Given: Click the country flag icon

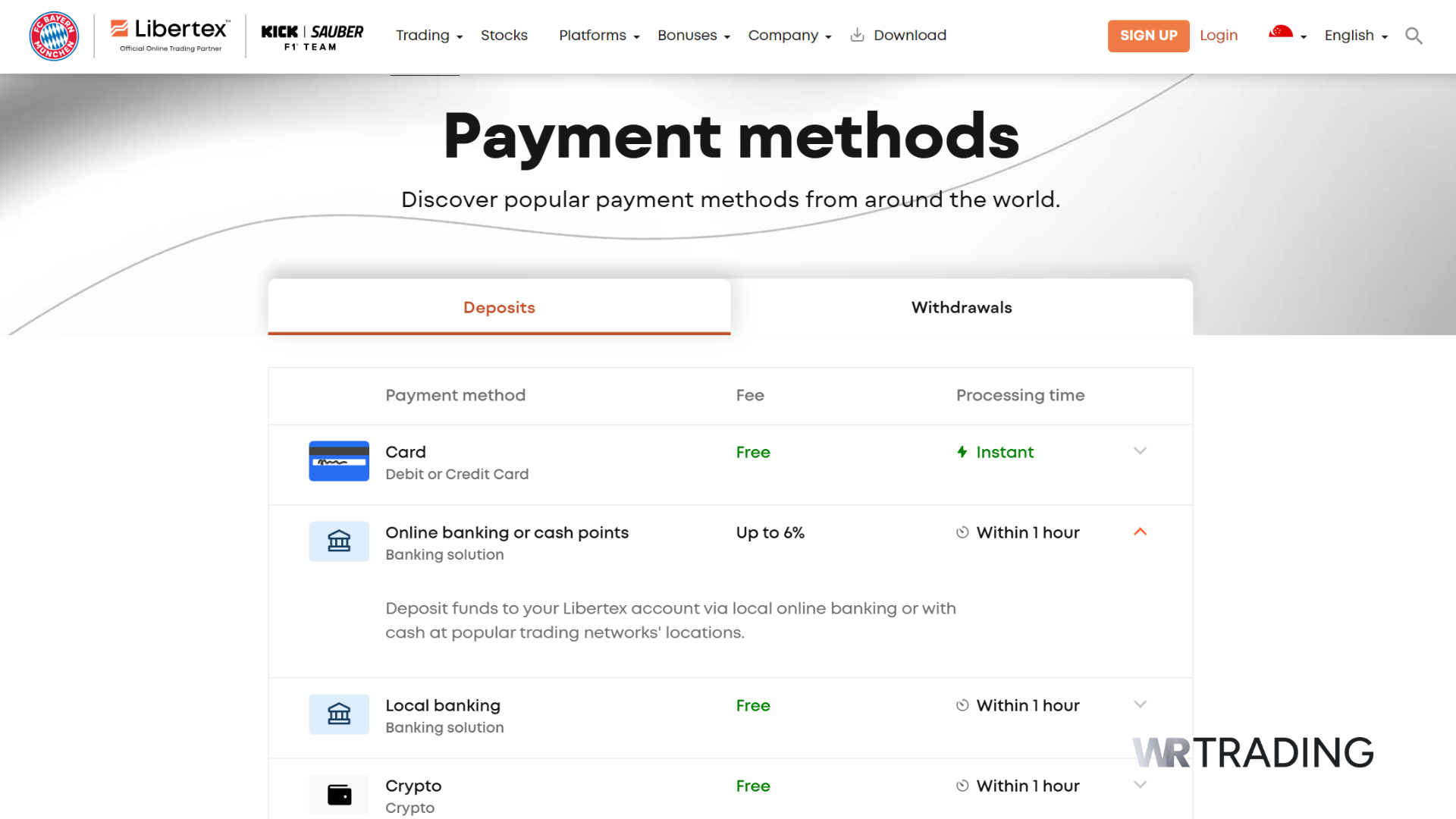Looking at the screenshot, I should point(1282,33).
